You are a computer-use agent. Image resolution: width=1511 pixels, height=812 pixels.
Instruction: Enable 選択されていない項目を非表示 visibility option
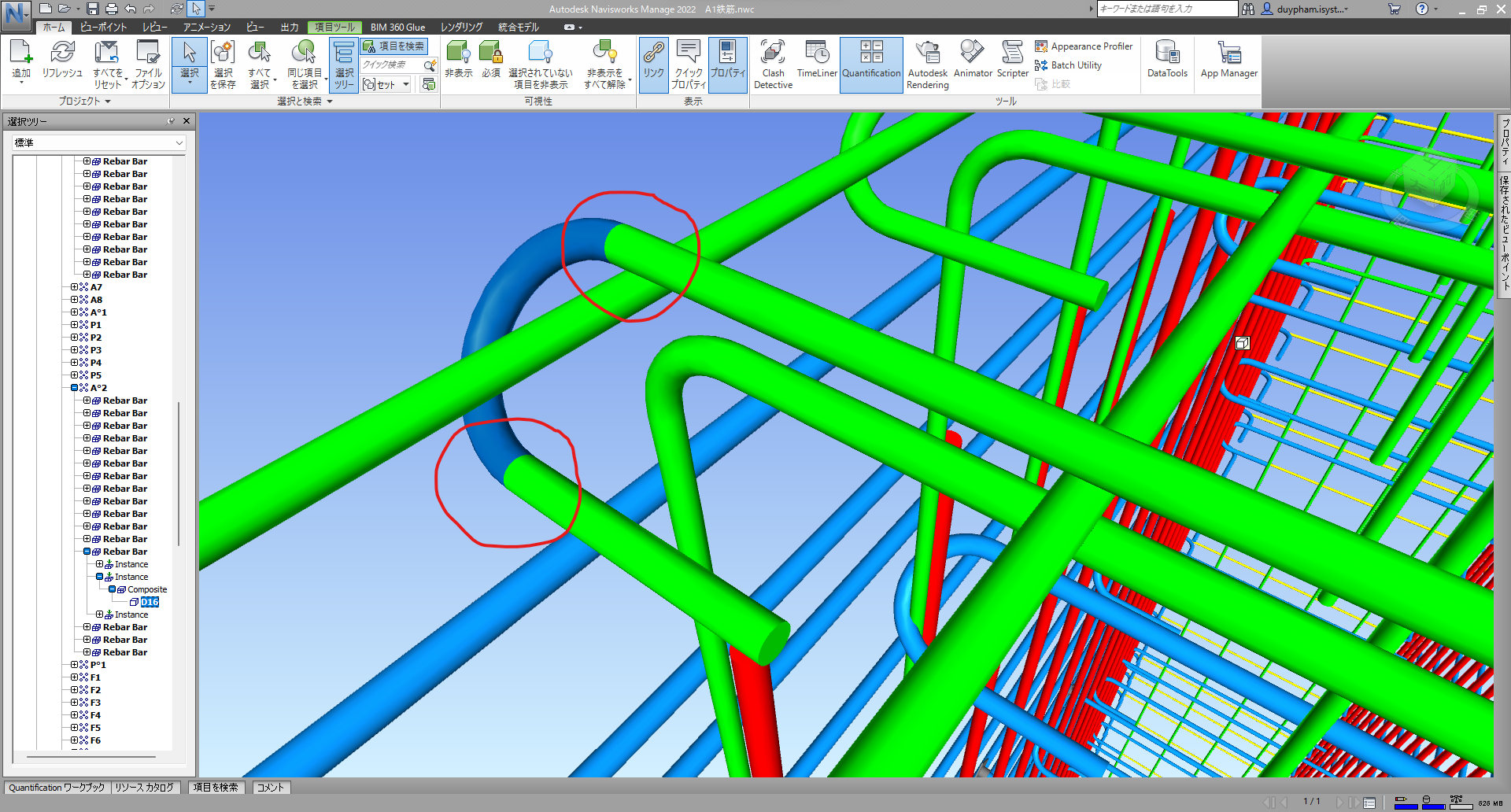pos(541,63)
